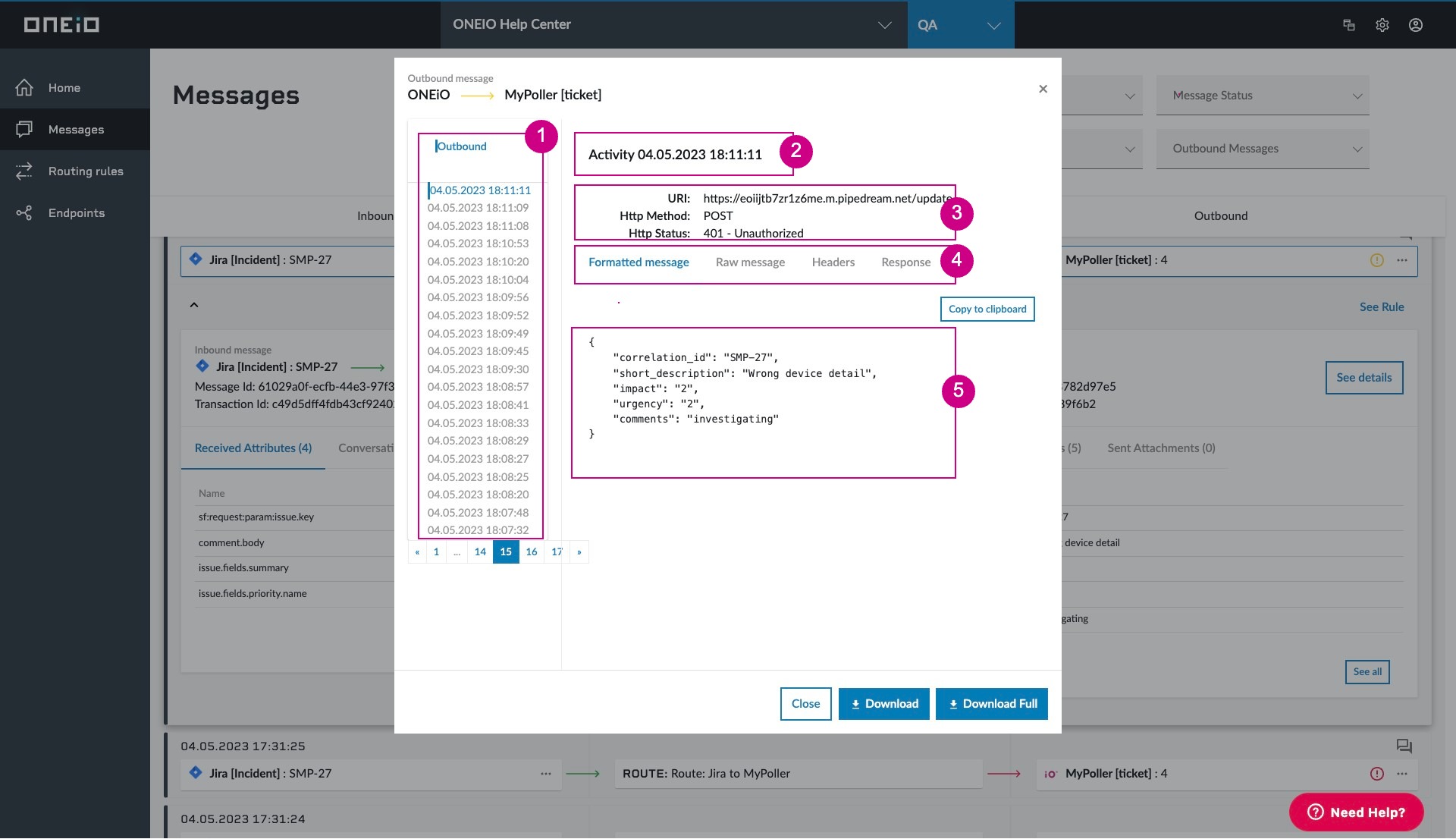1456x839 pixels.
Task: Click the Download button
Action: (x=884, y=704)
